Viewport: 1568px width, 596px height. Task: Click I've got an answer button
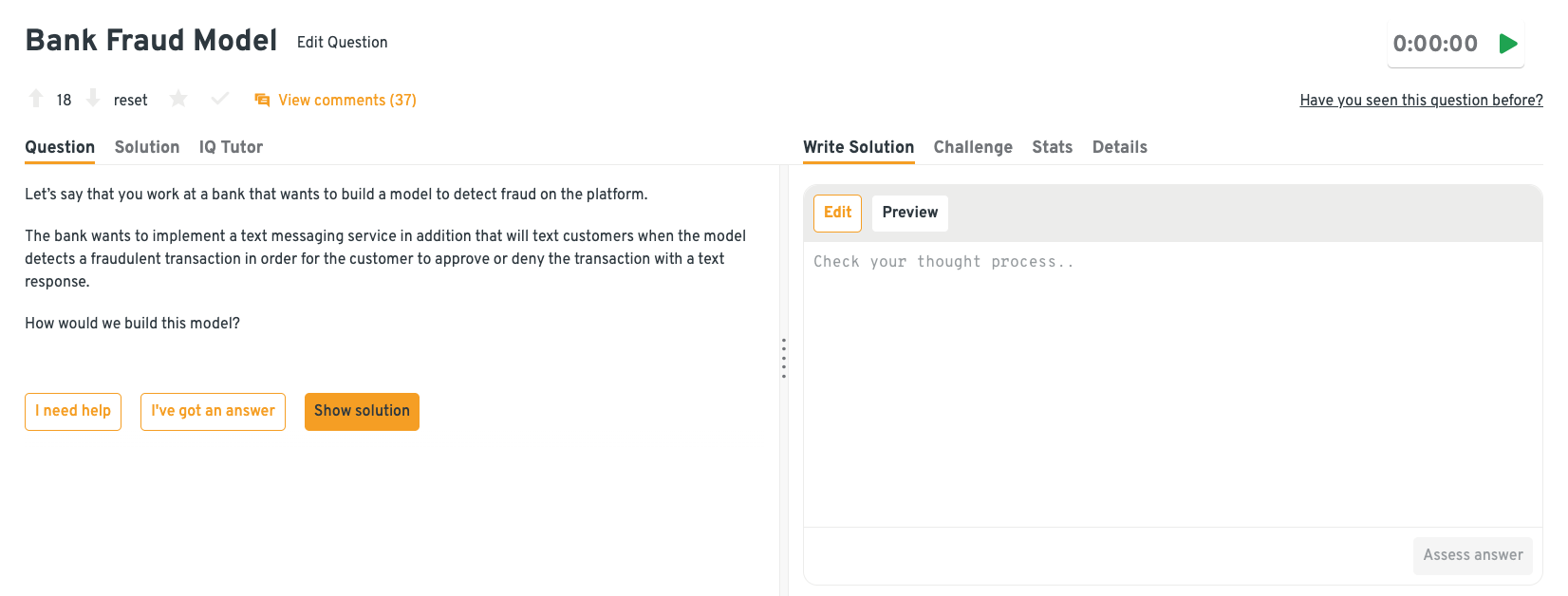(x=213, y=411)
